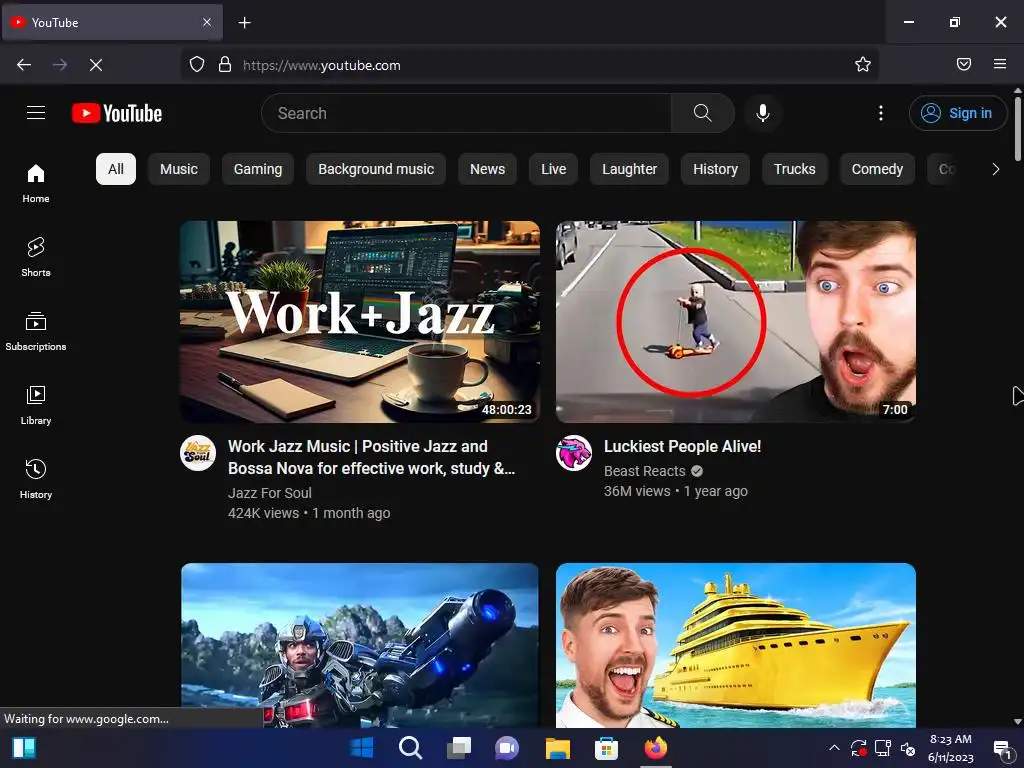Click the YouTube search input field
1024x768 pixels.
coord(466,113)
